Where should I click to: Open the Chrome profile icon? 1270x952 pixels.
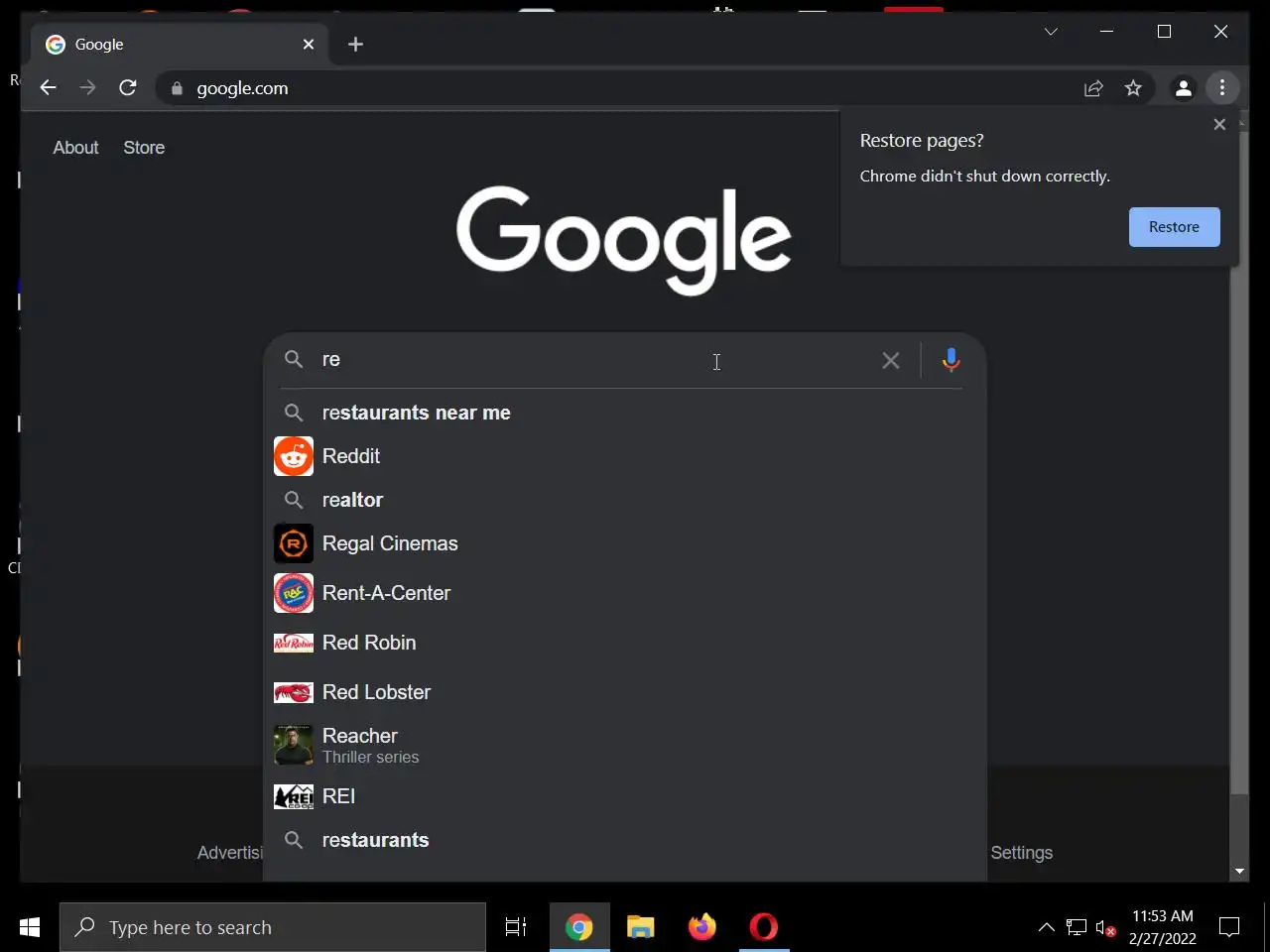(x=1183, y=88)
